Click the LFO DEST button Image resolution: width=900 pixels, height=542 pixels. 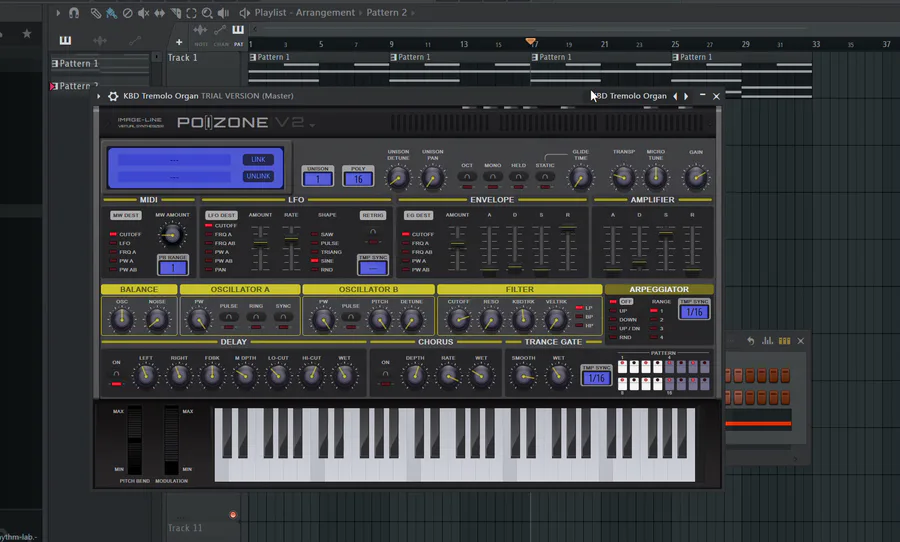click(222, 215)
